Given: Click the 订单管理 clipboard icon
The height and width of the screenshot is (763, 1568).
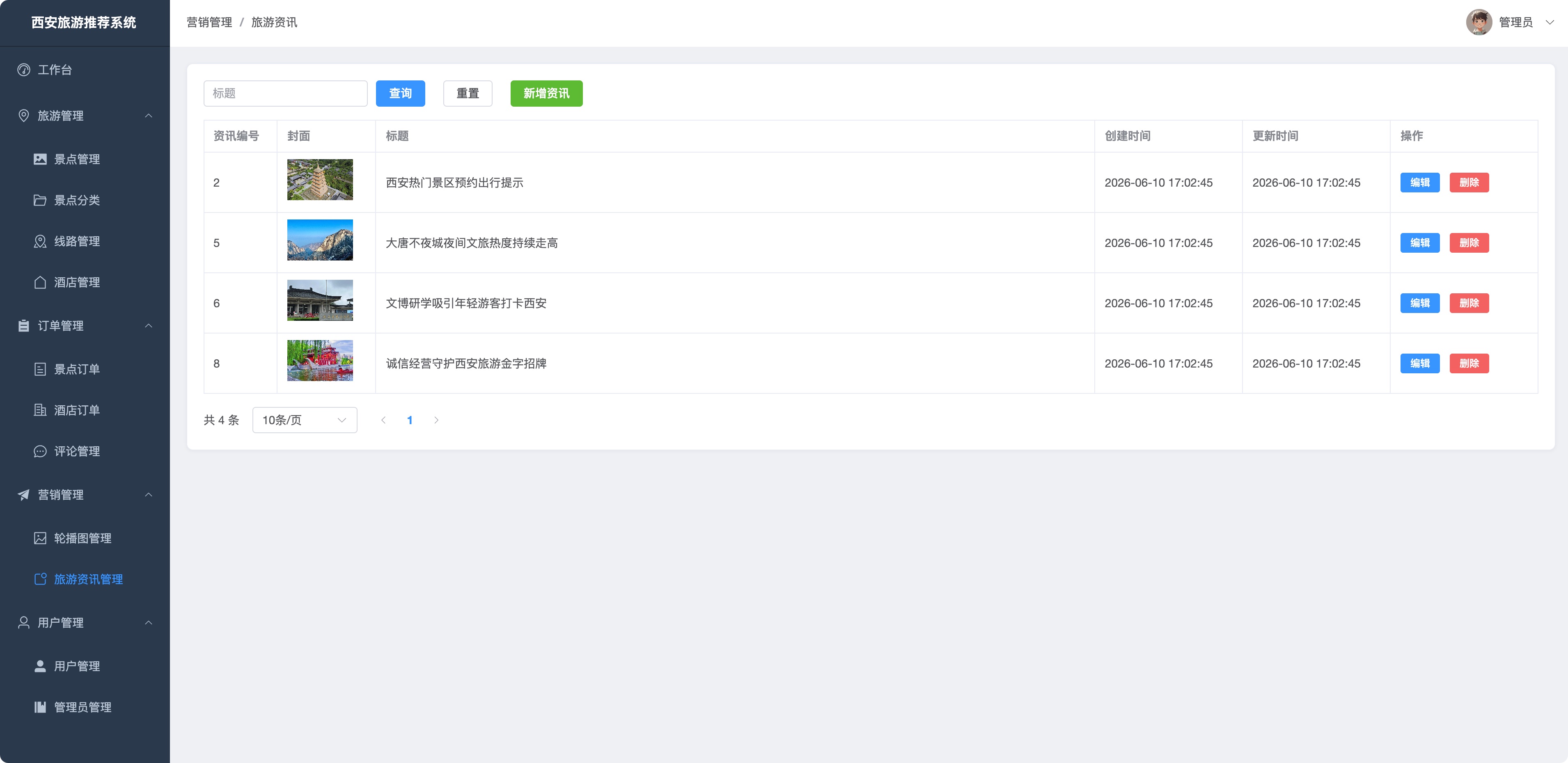Looking at the screenshot, I should (x=24, y=326).
